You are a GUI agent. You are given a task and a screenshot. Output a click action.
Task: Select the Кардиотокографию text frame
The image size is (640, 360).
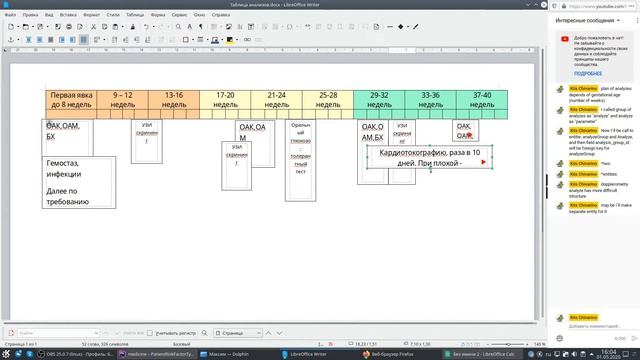tap(429, 158)
